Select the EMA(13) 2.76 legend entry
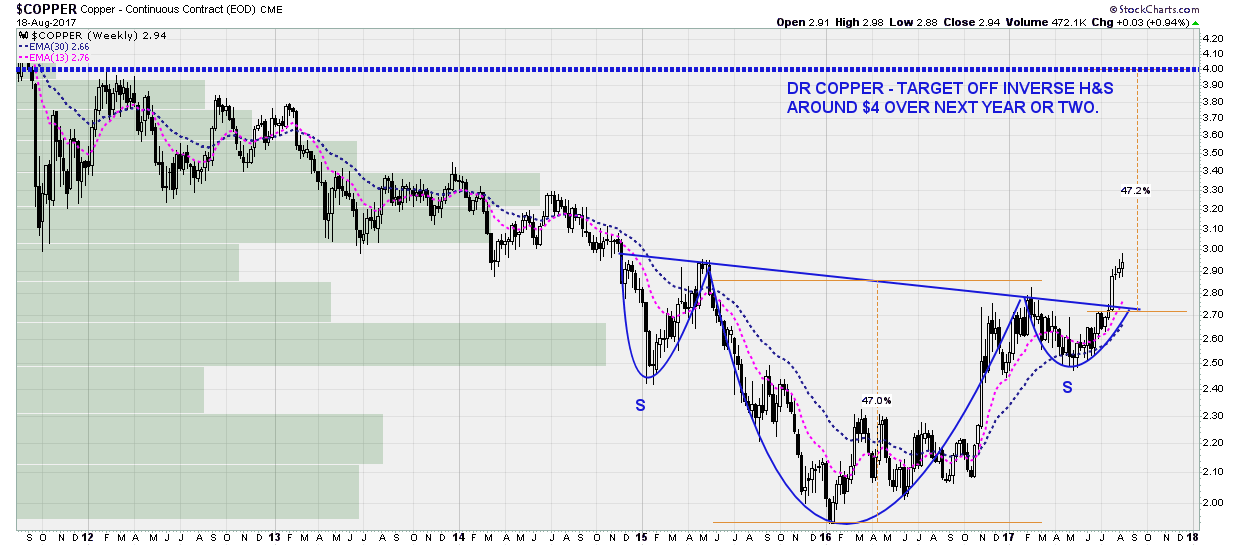1240x546 pixels. [54, 58]
